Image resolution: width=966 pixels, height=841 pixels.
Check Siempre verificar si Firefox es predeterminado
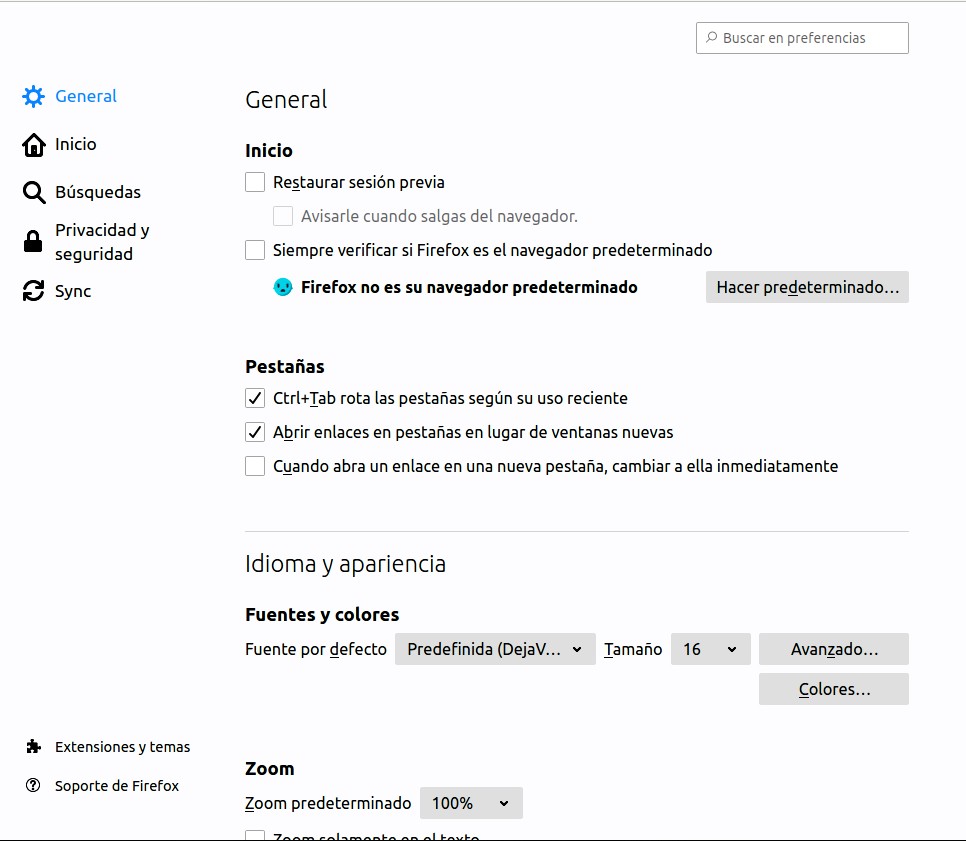tap(255, 250)
